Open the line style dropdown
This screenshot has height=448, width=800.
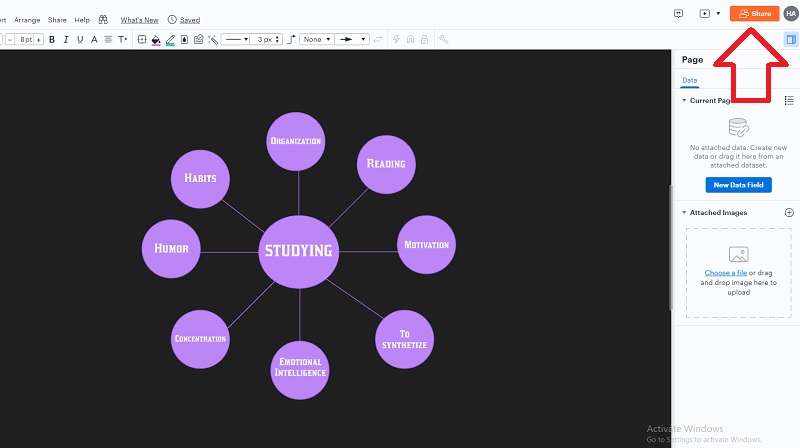[x=236, y=39]
